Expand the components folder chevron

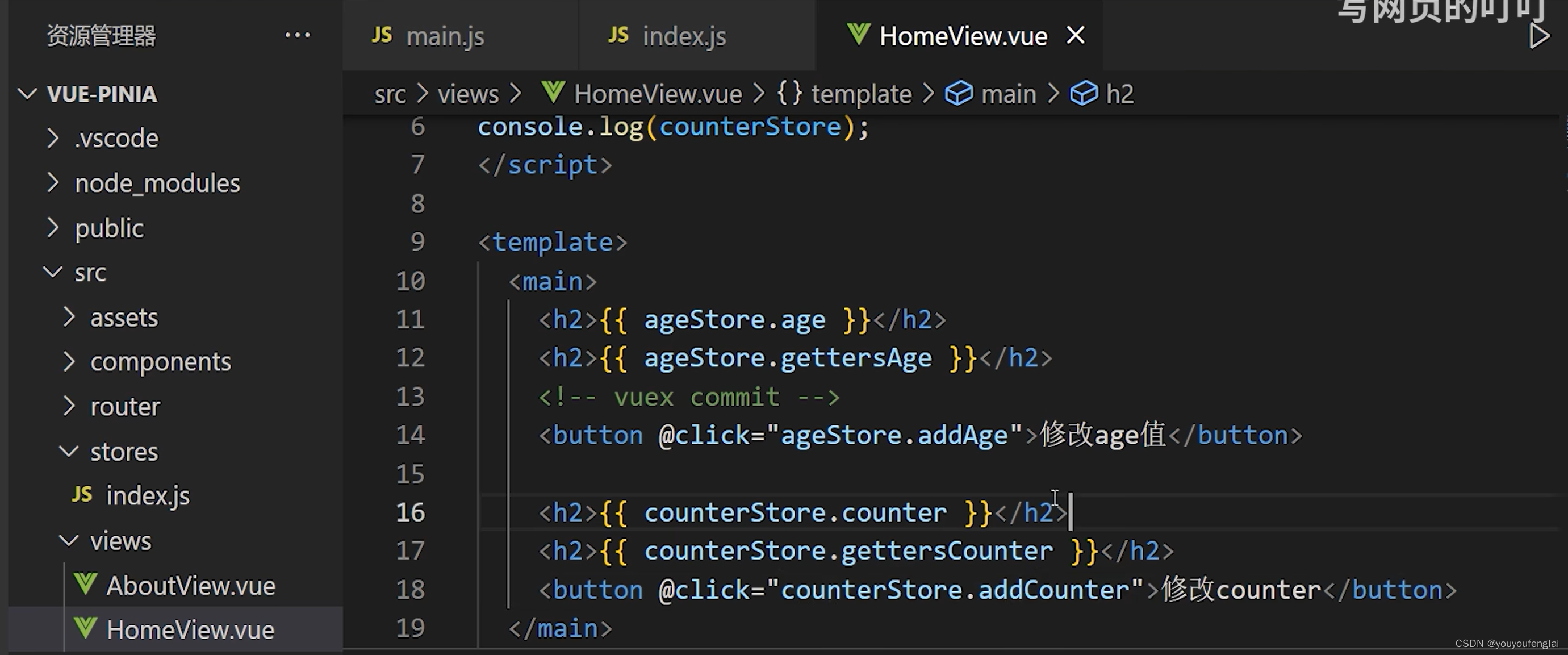[x=69, y=362]
